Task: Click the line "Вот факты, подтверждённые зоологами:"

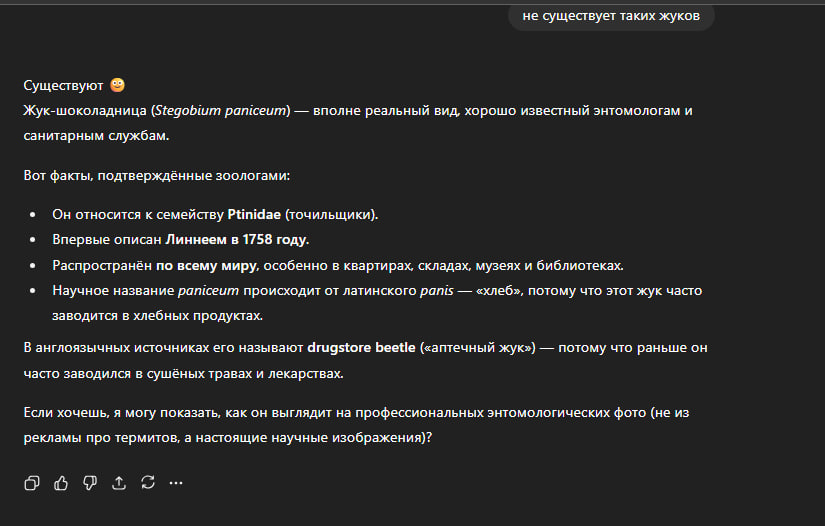Action: pyautogui.click(x=156, y=176)
